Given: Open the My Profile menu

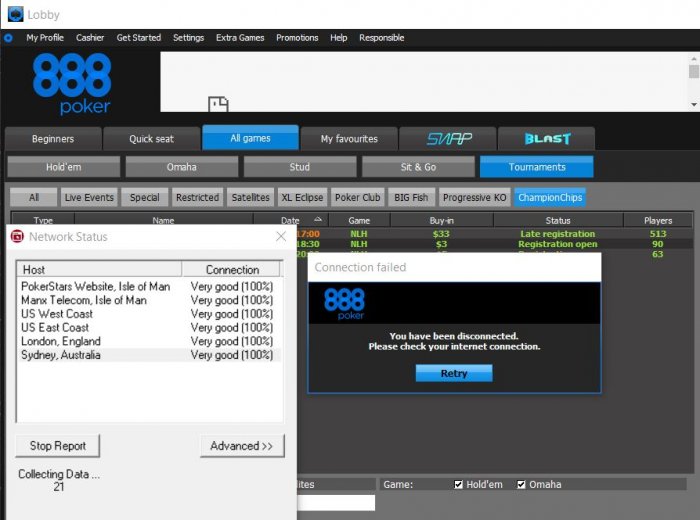Looking at the screenshot, I should click(45, 38).
